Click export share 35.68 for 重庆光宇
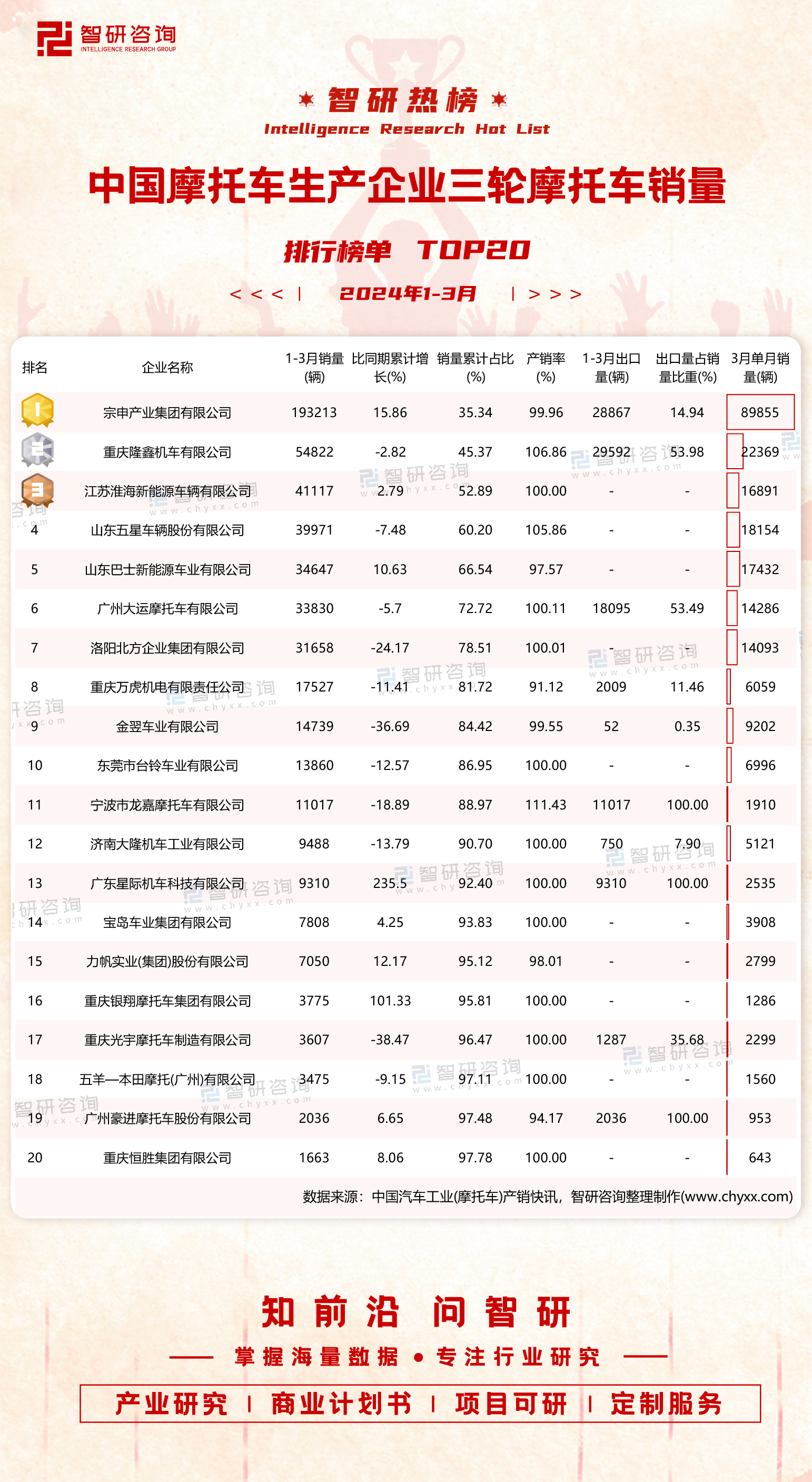This screenshot has width=812, height=1482. [687, 1040]
